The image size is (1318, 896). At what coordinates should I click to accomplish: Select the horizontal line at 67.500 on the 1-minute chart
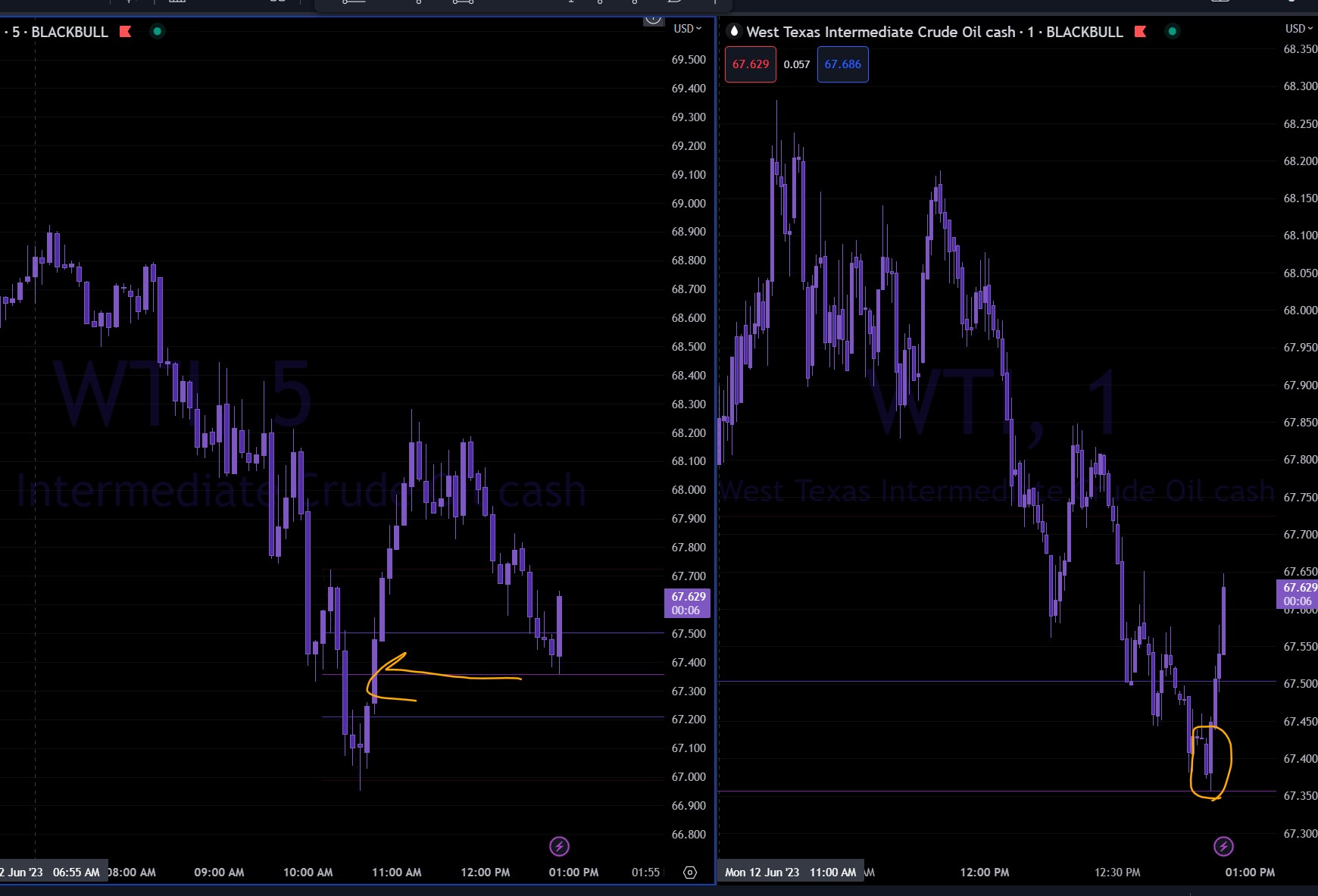[x=997, y=682]
